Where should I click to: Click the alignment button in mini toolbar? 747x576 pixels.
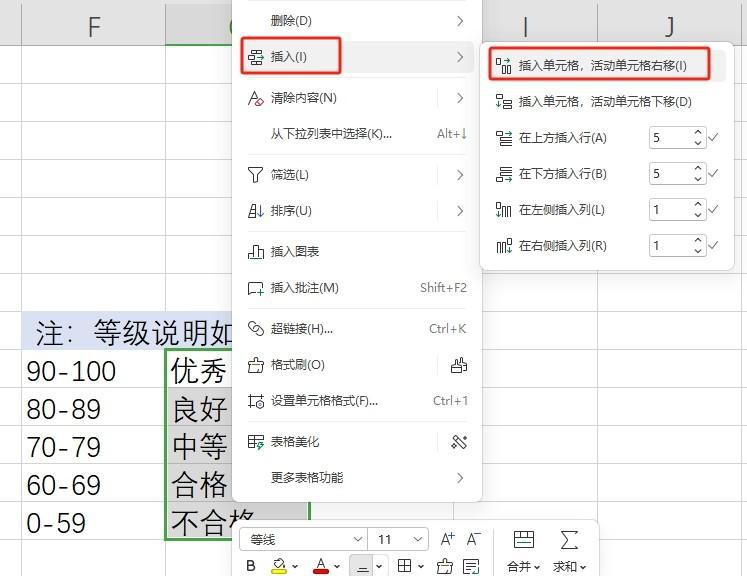[x=362, y=566]
